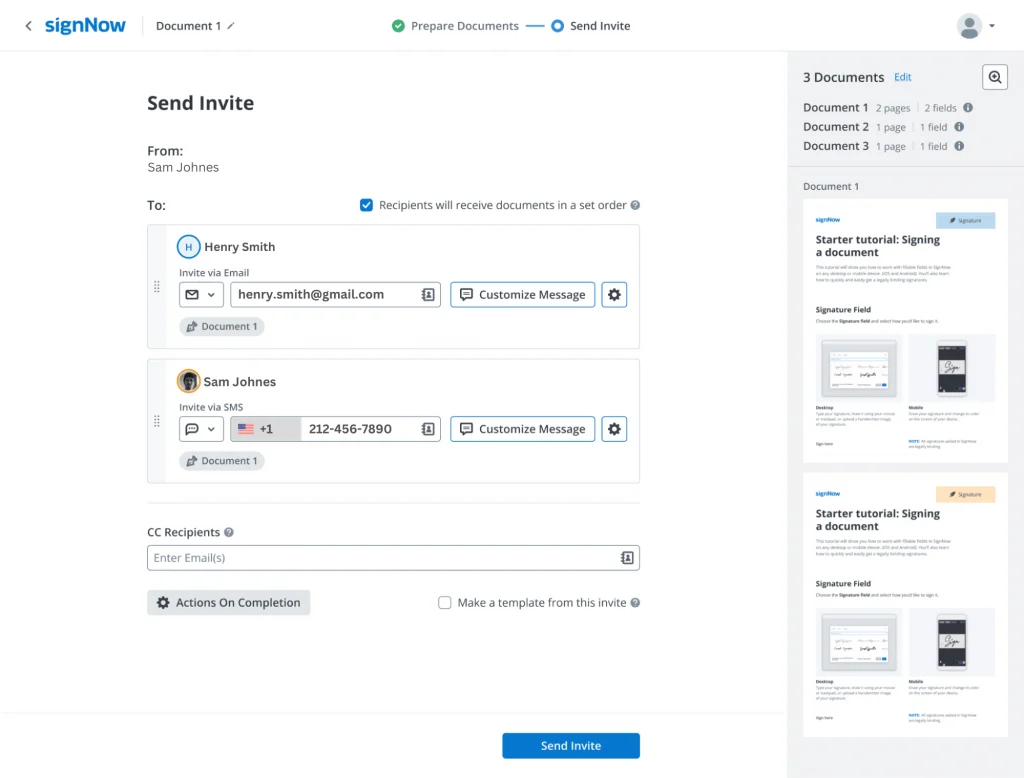1024x778 pixels.
Task: Open settings gear for Sam Johnes
Action: (614, 429)
